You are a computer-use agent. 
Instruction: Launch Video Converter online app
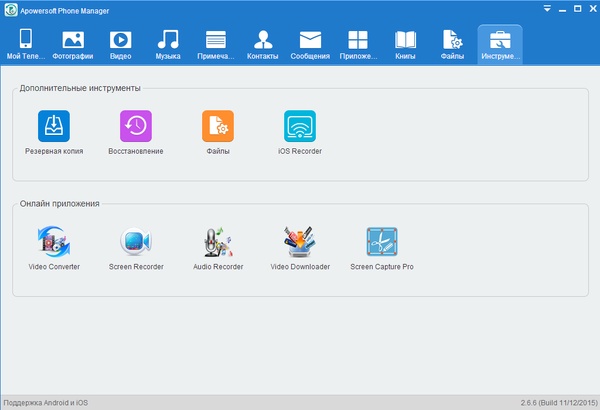coord(54,242)
